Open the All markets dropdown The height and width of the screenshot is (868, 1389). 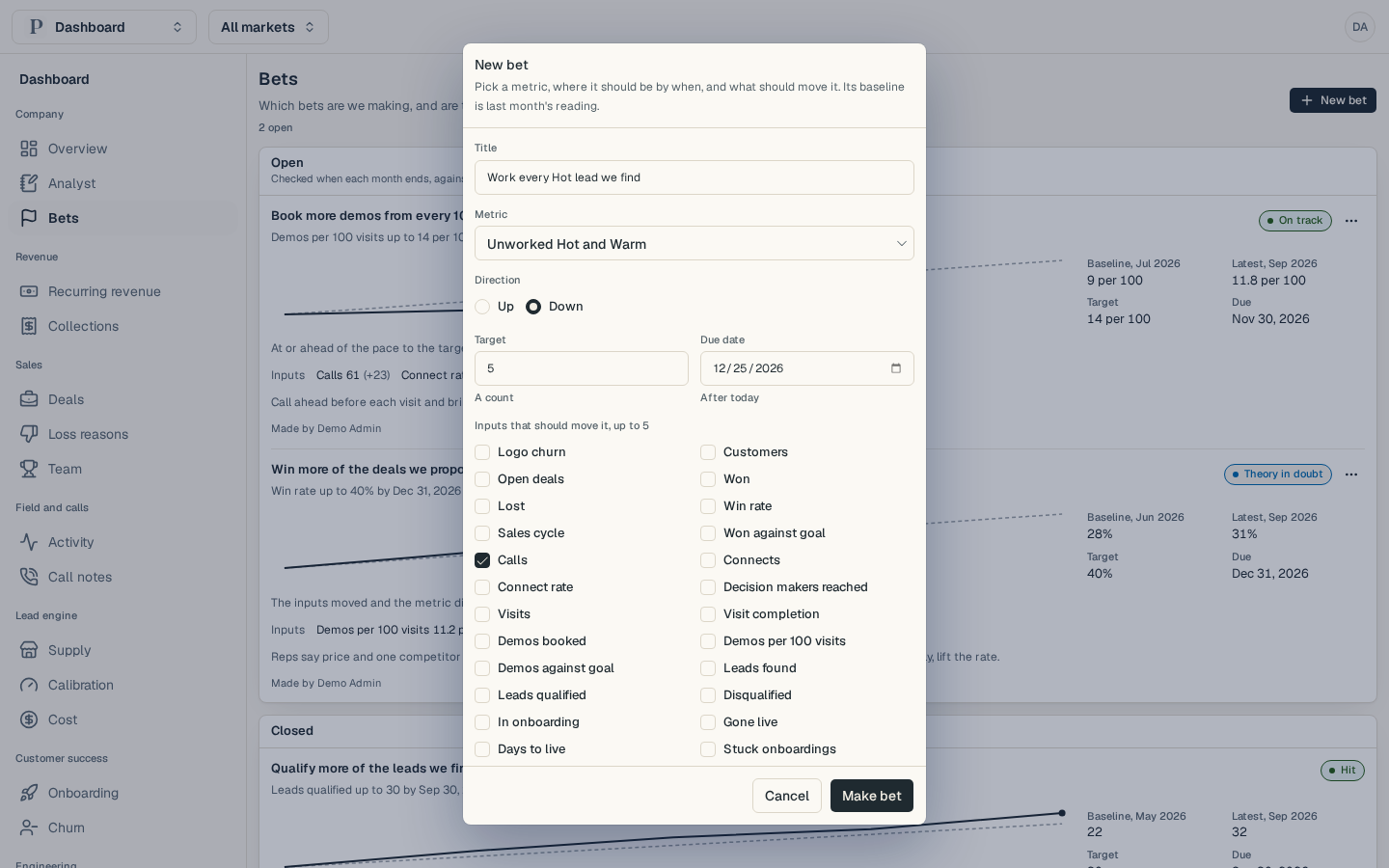(x=268, y=27)
